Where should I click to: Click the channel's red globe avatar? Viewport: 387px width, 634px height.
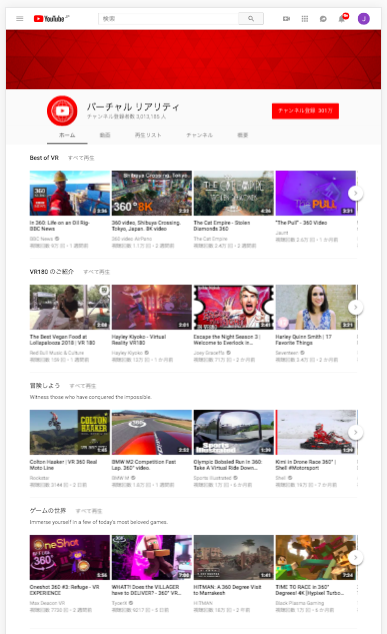62,111
